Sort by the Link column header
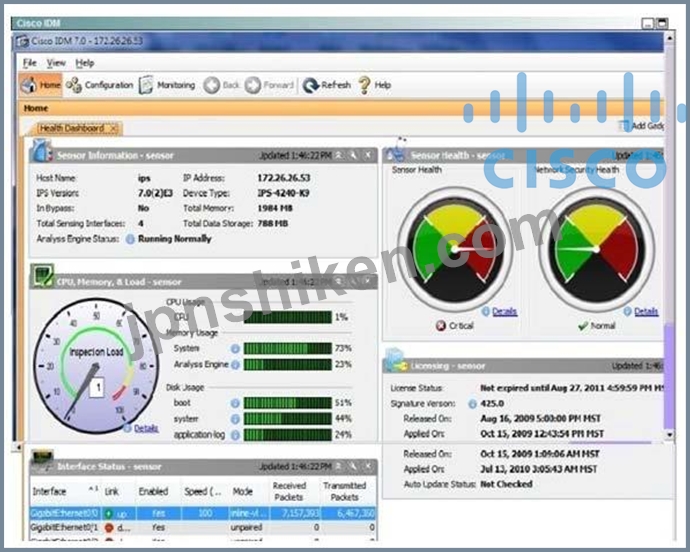Screen dimensions: 690x552 pyautogui.click(x=118, y=491)
